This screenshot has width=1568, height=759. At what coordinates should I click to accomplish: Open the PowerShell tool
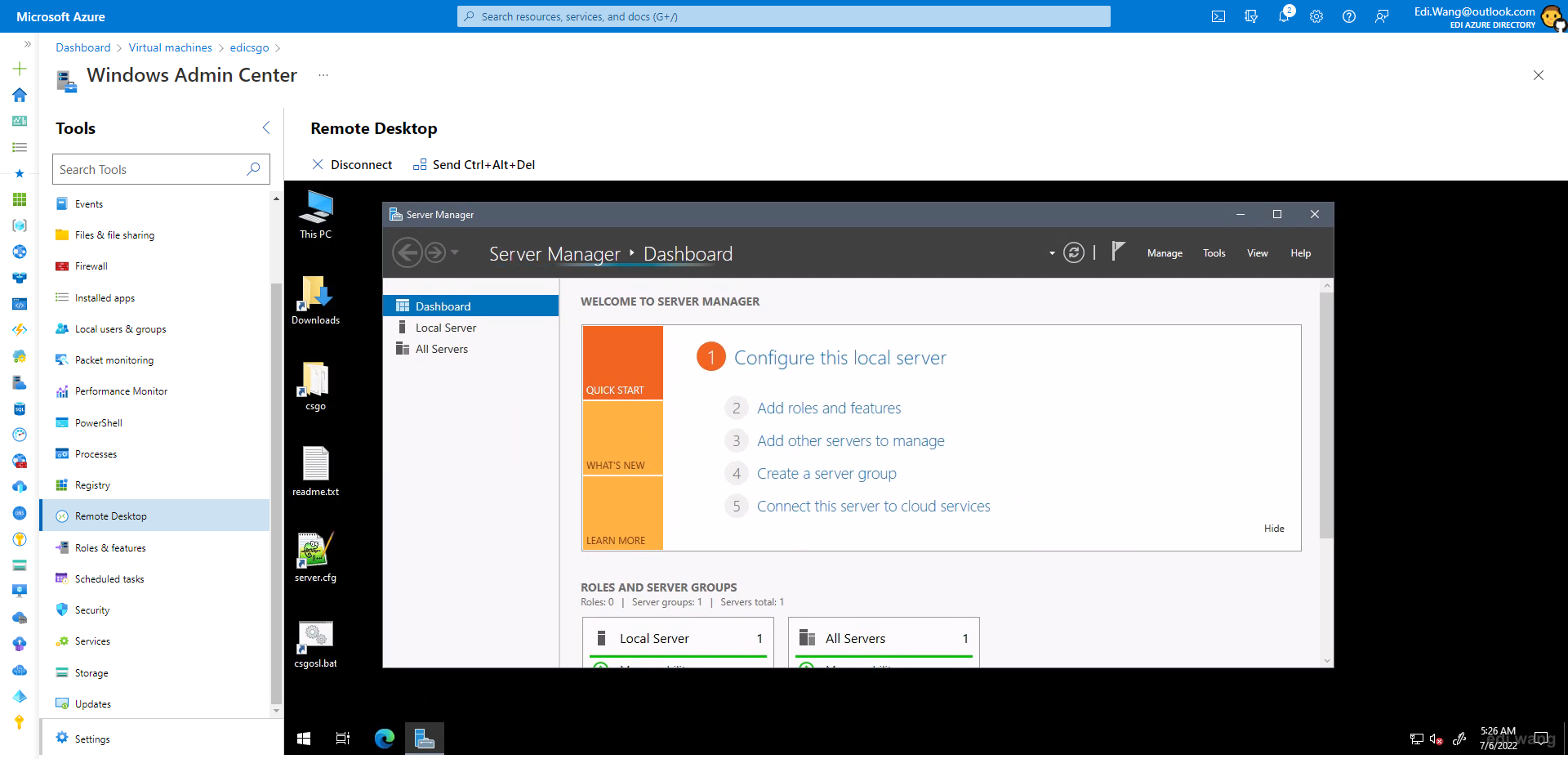point(155,423)
